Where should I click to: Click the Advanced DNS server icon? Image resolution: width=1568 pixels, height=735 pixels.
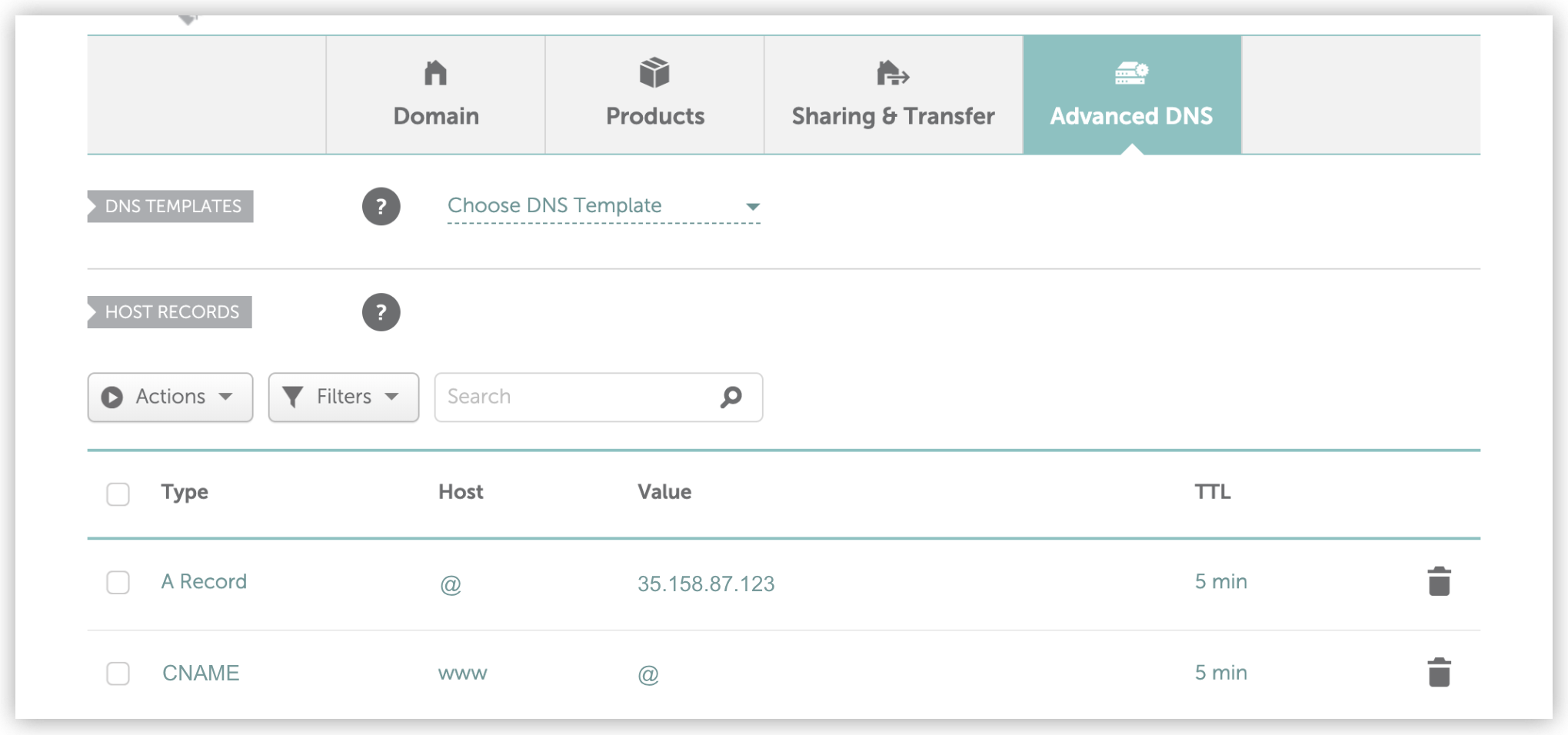1130,72
